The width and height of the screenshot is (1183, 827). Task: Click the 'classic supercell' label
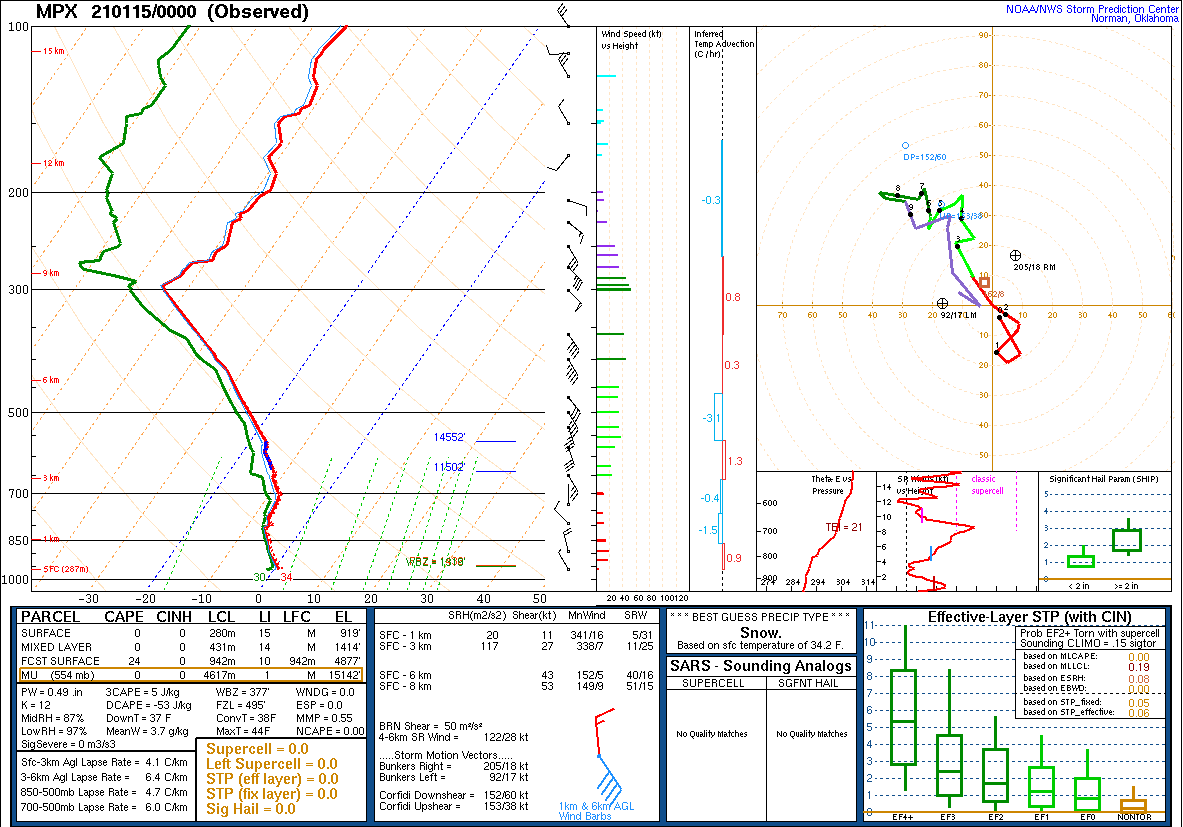point(987,485)
